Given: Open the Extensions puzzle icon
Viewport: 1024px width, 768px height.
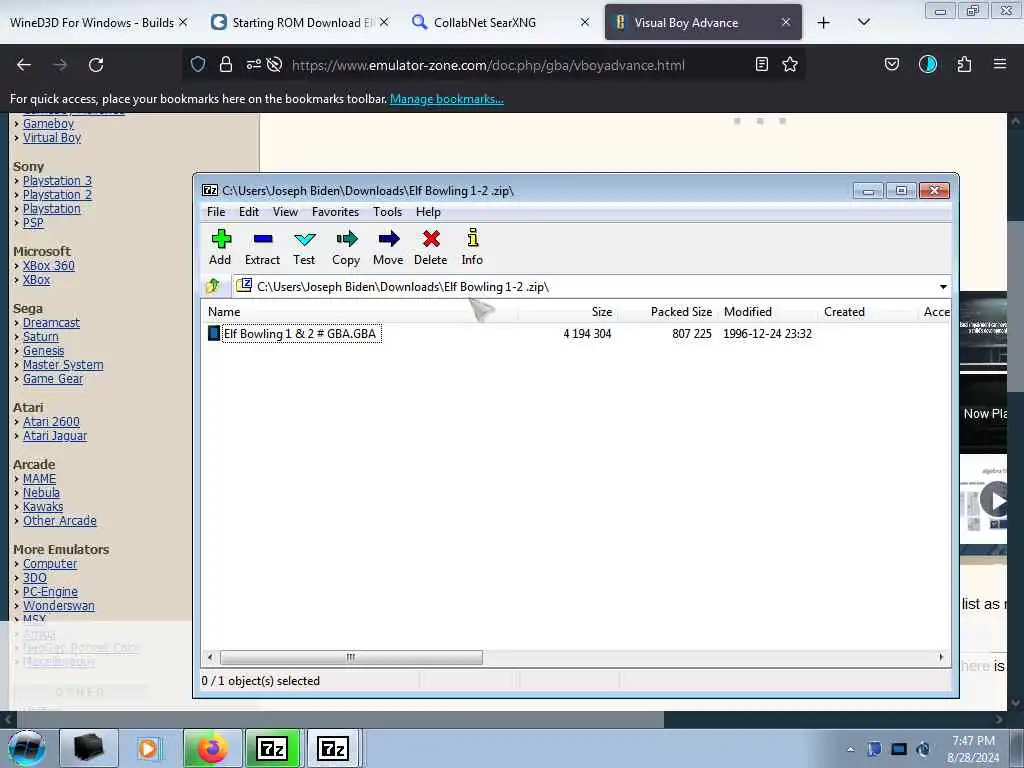Looking at the screenshot, I should coord(964,64).
